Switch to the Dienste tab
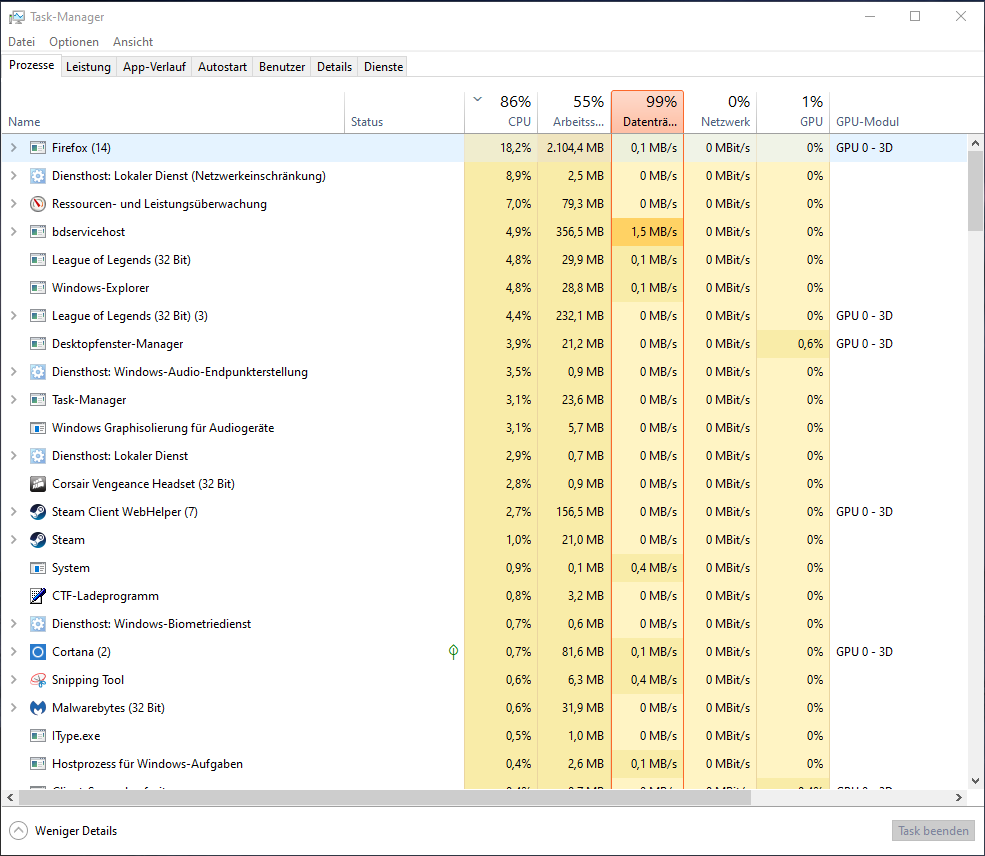Viewport: 985px width, 856px height. [x=383, y=67]
